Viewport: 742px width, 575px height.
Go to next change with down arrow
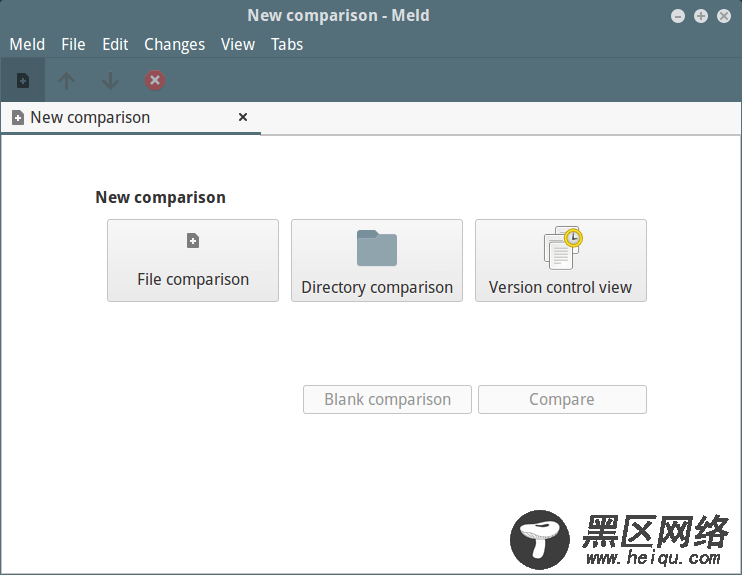point(110,80)
